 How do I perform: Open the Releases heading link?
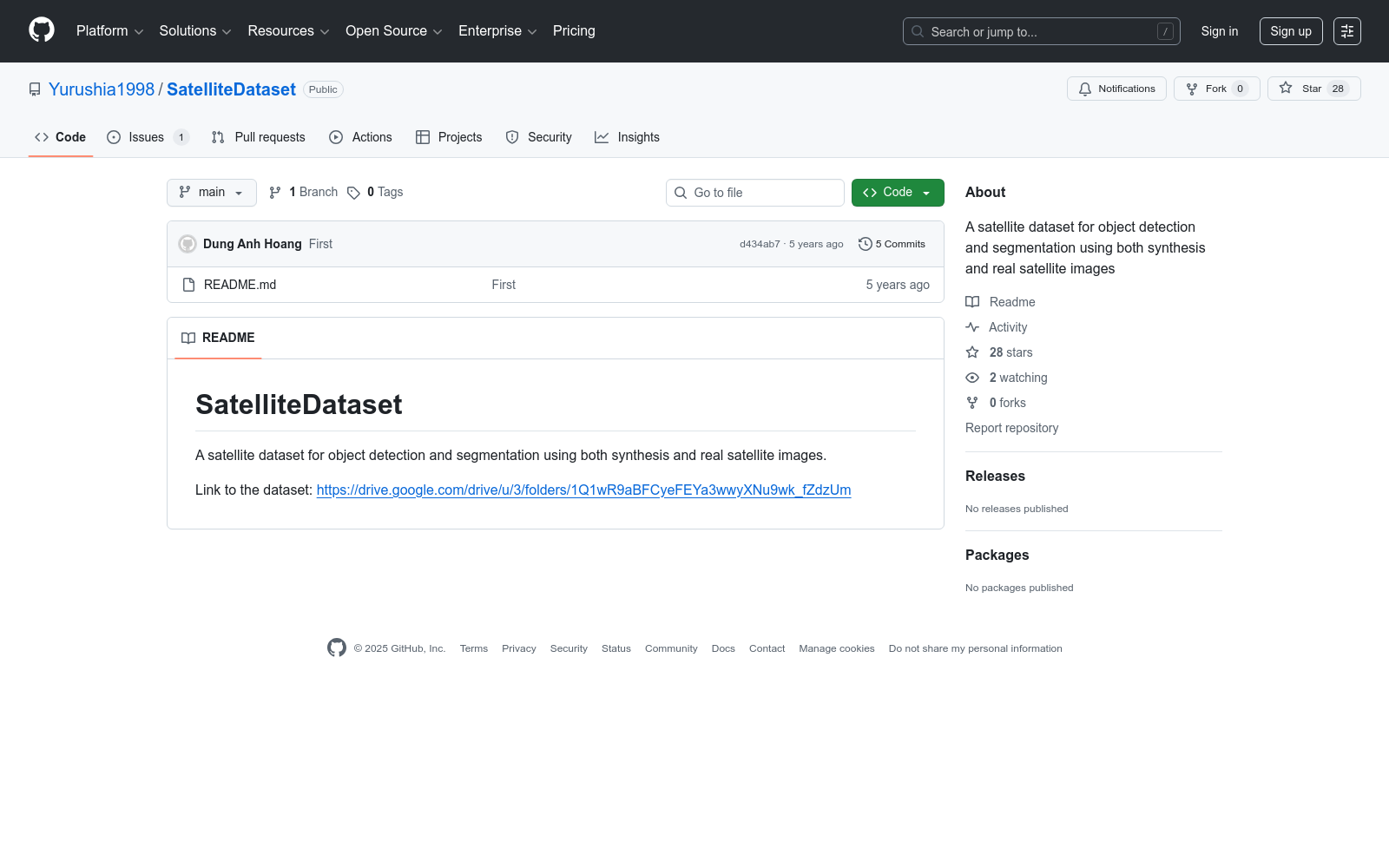coord(995,476)
